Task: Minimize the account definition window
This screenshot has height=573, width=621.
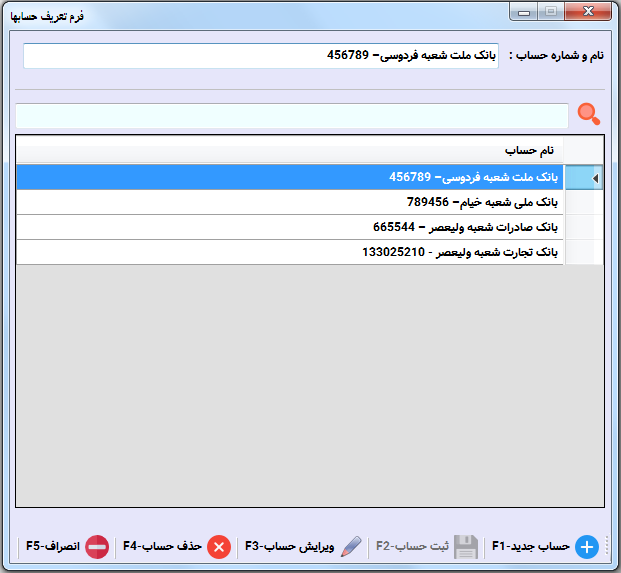Action: [x=524, y=12]
